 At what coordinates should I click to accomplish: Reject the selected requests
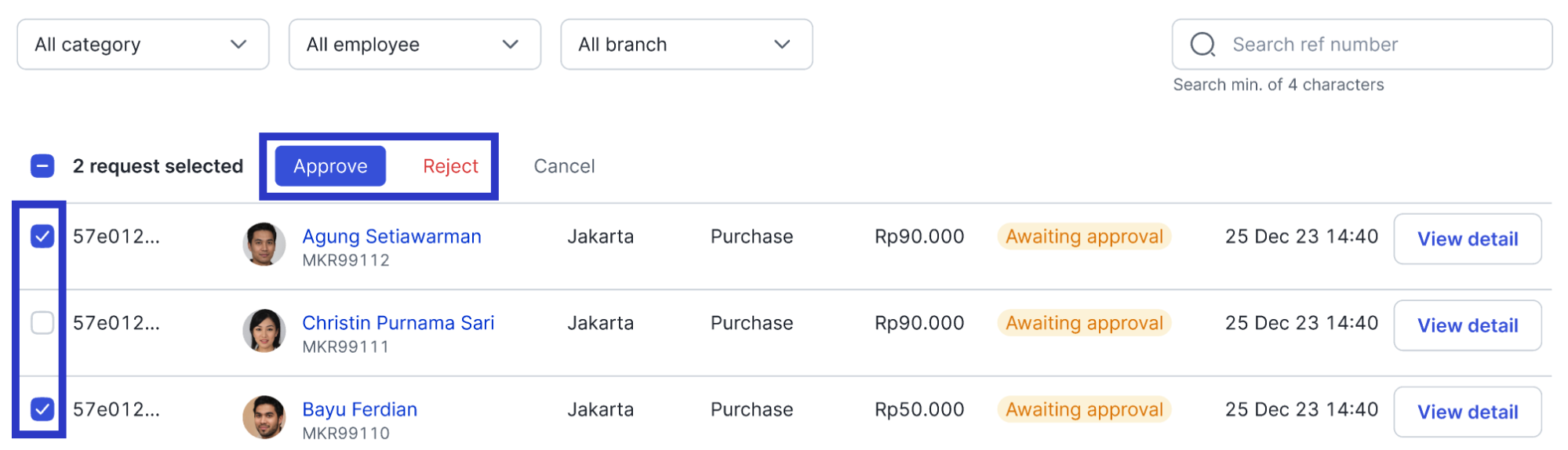coord(450,166)
